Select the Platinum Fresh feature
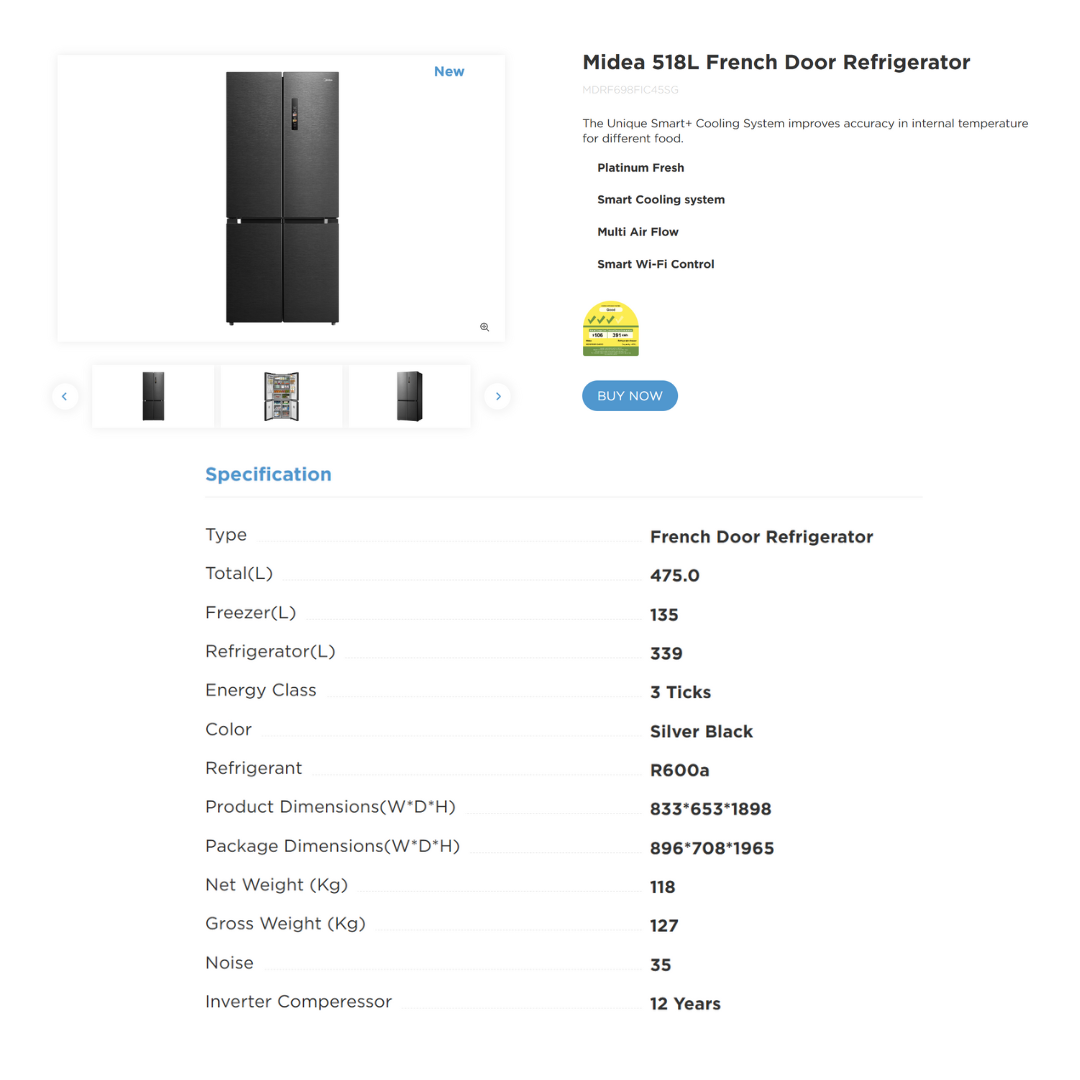 [x=641, y=167]
